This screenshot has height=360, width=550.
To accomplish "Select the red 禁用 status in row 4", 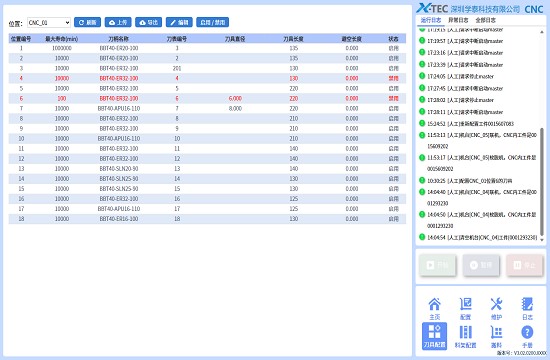I will point(394,78).
